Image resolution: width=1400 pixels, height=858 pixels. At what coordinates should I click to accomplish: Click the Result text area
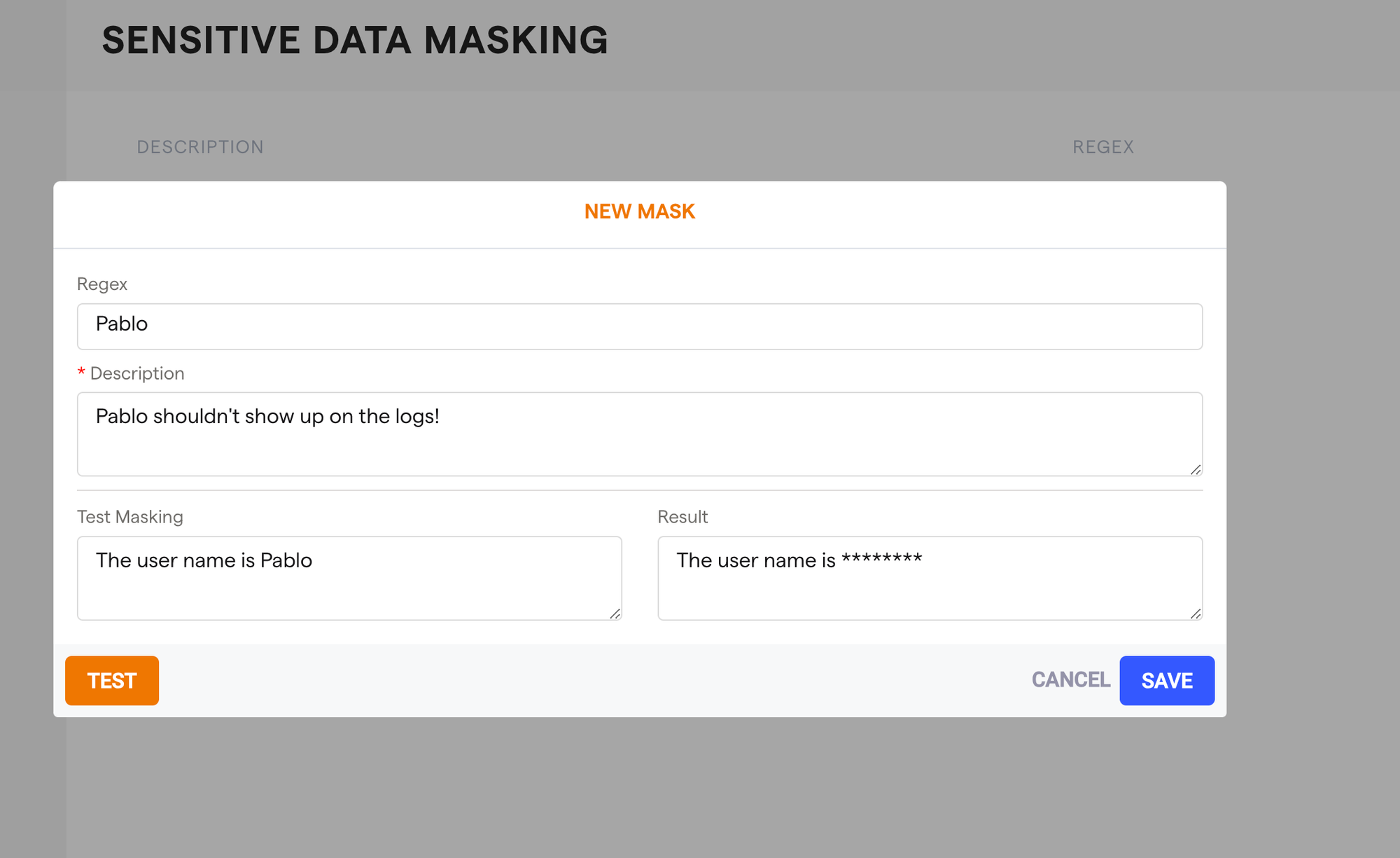point(930,588)
